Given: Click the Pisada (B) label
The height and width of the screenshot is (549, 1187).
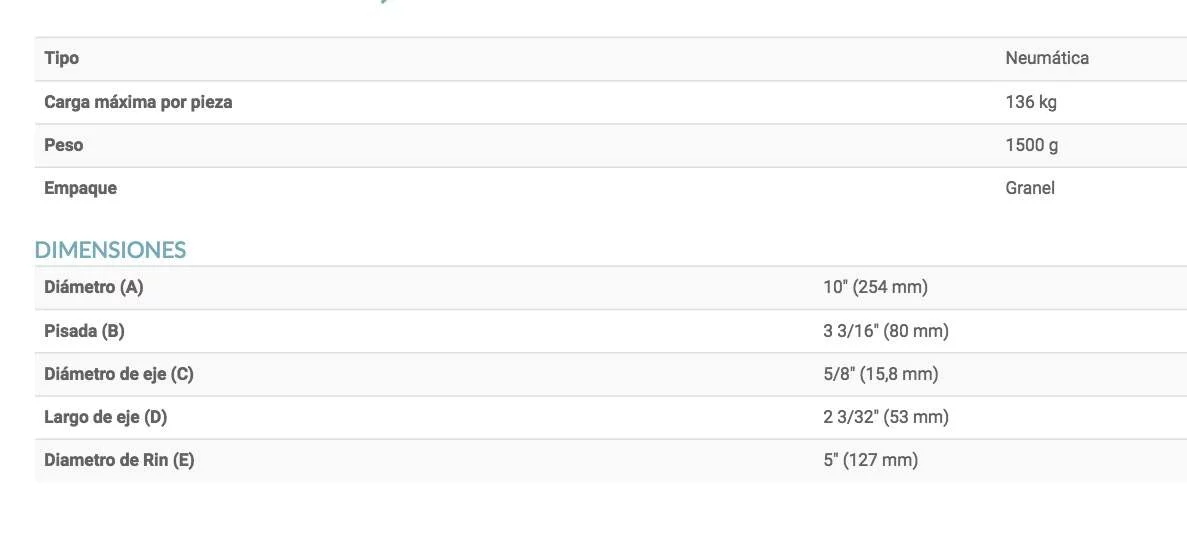Looking at the screenshot, I should coord(84,331).
